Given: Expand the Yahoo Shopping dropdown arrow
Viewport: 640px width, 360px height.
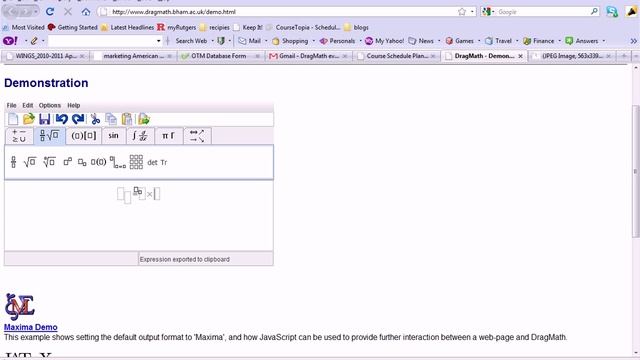Looking at the screenshot, I should [313, 41].
